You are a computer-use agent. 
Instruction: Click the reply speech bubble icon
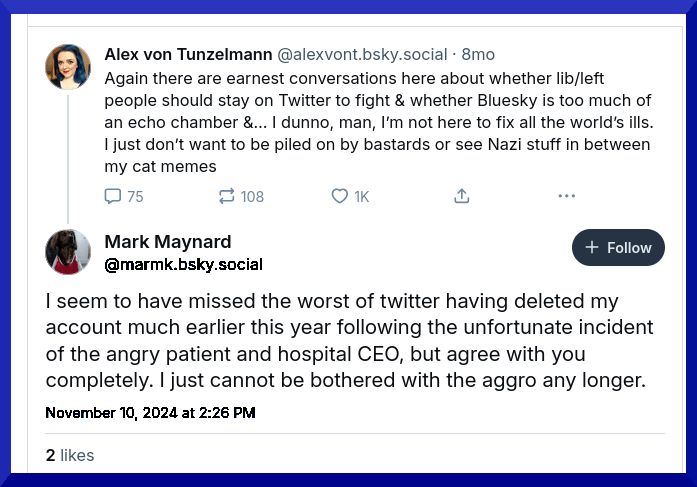113,197
